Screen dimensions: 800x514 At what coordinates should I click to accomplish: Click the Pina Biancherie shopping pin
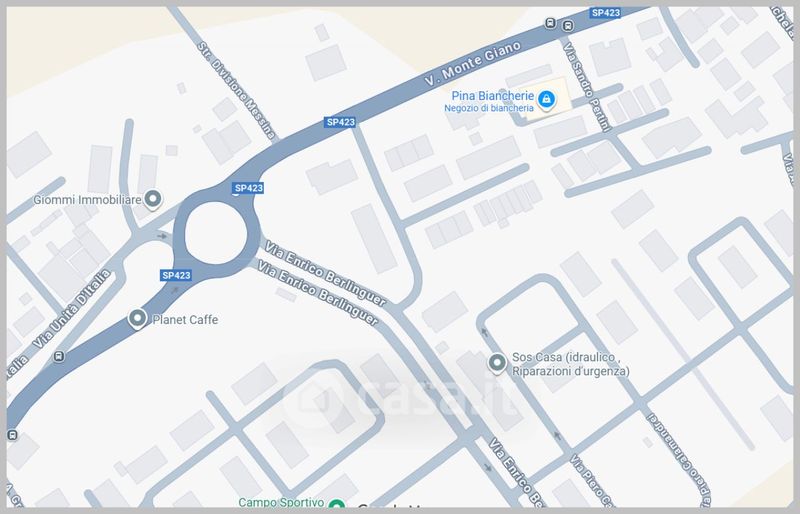pyautogui.click(x=546, y=100)
